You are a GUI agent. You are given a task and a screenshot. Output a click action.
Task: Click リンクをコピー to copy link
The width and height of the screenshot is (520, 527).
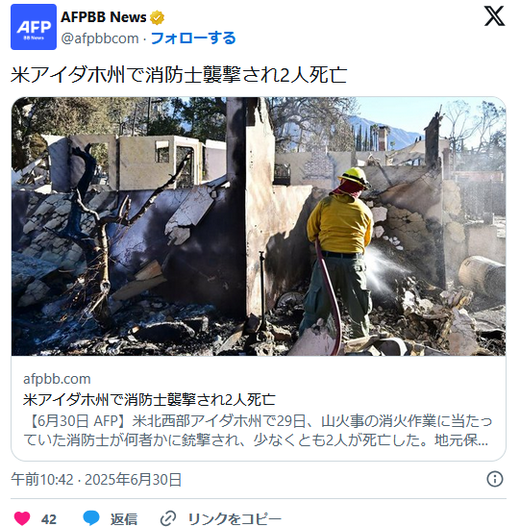tap(234, 519)
